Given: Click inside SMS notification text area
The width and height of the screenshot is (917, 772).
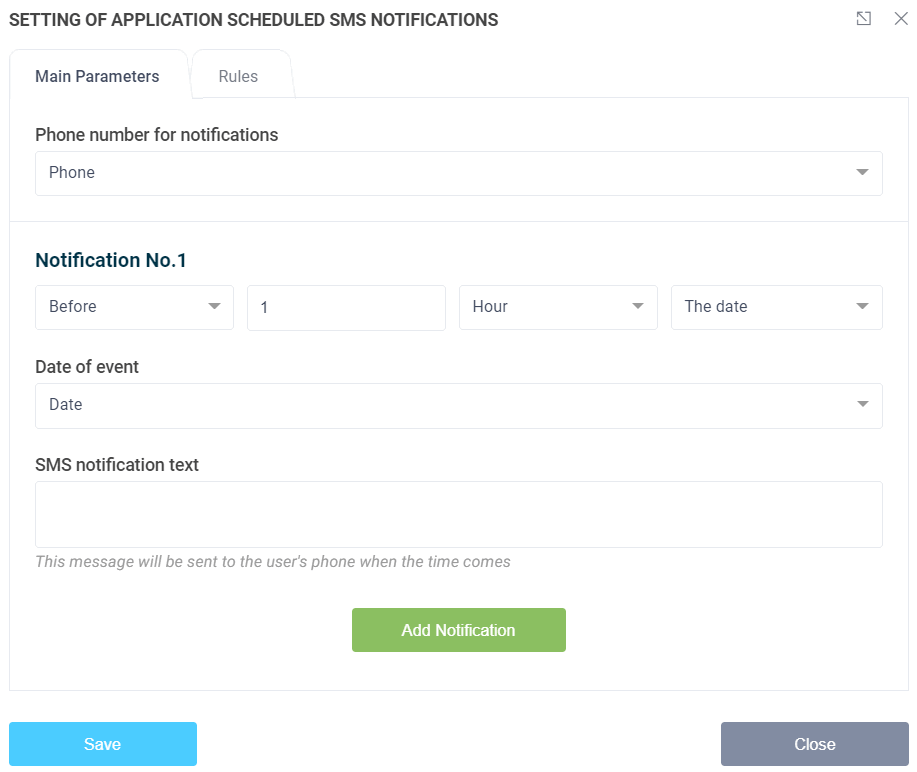Looking at the screenshot, I should tap(458, 514).
